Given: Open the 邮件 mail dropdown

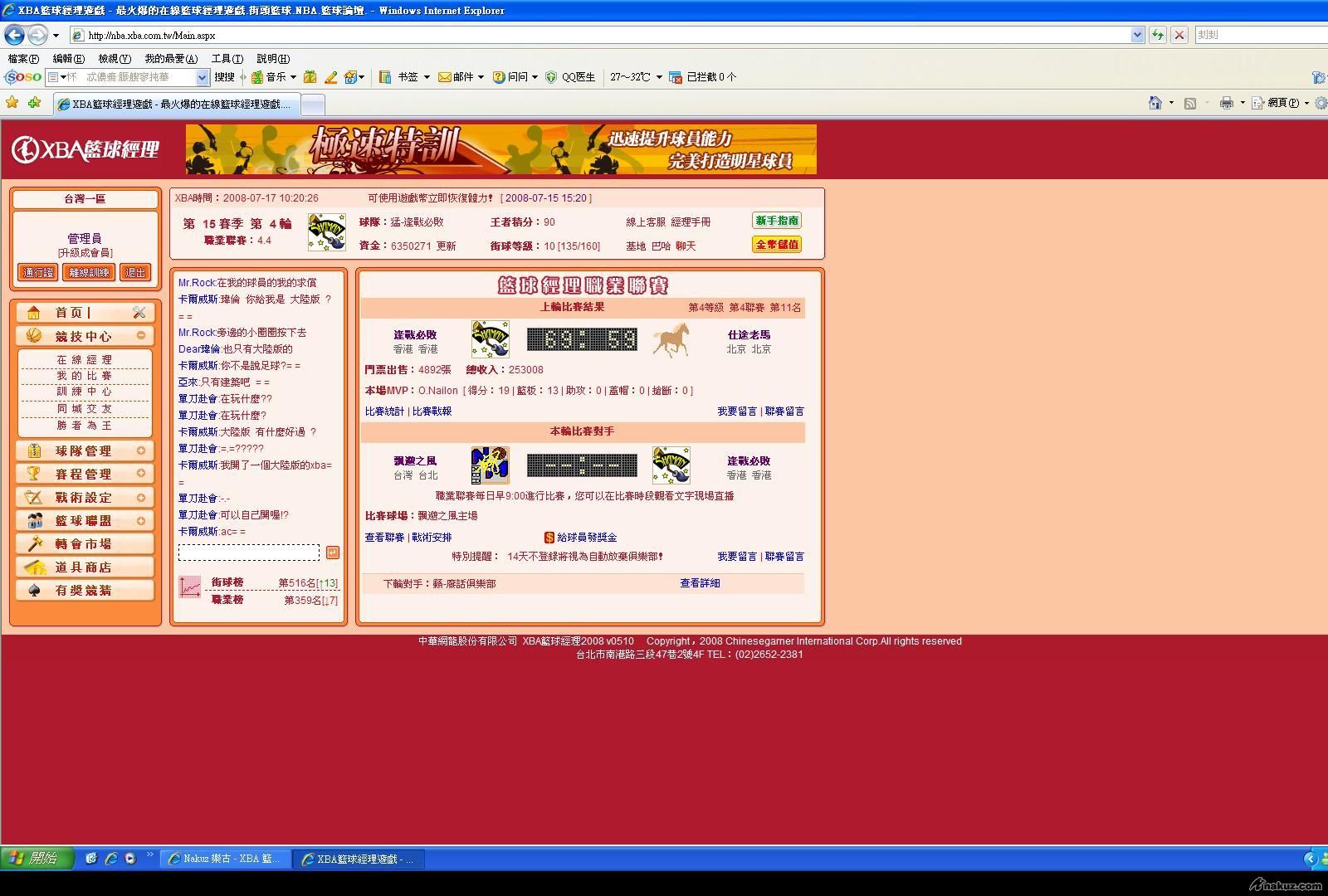Looking at the screenshot, I should point(481,77).
